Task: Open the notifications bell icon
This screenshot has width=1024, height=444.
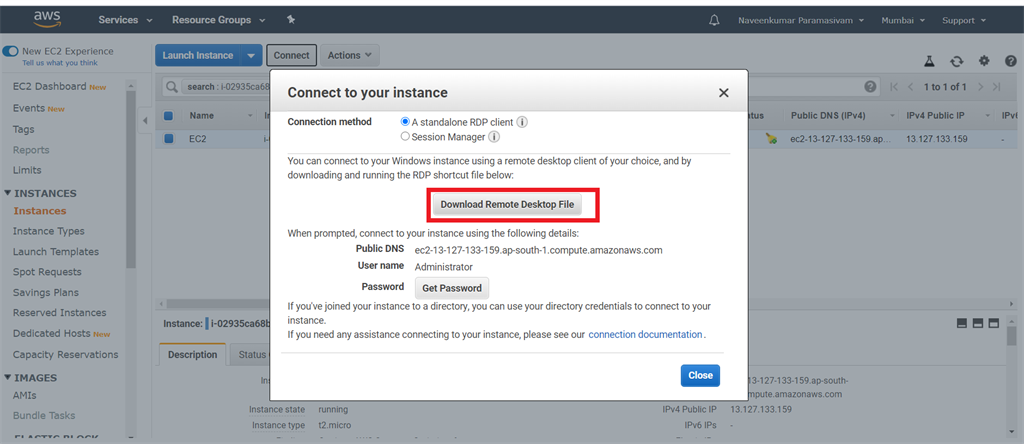Action: pos(714,20)
